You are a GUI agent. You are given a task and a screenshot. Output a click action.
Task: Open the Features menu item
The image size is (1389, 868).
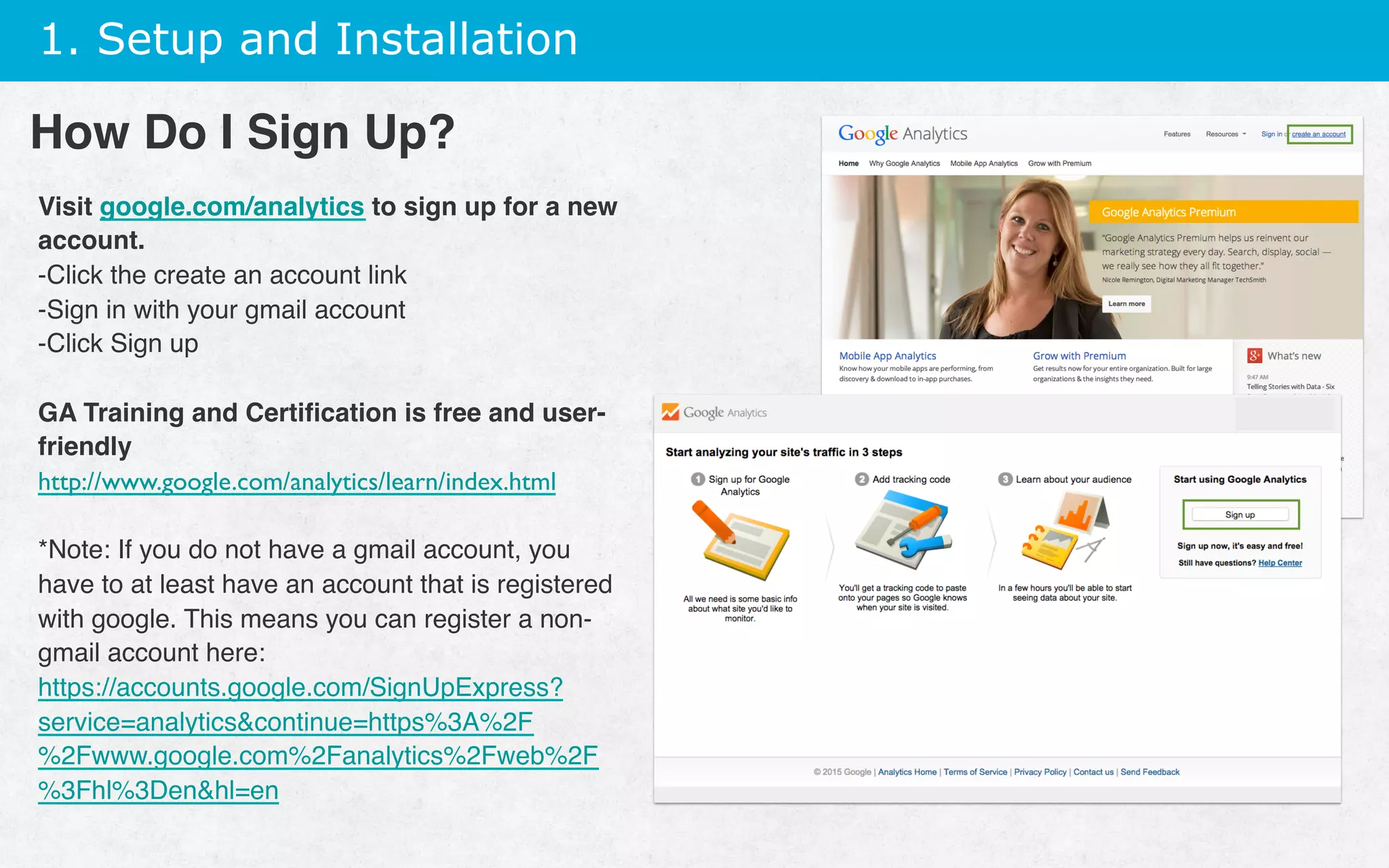(x=1177, y=134)
